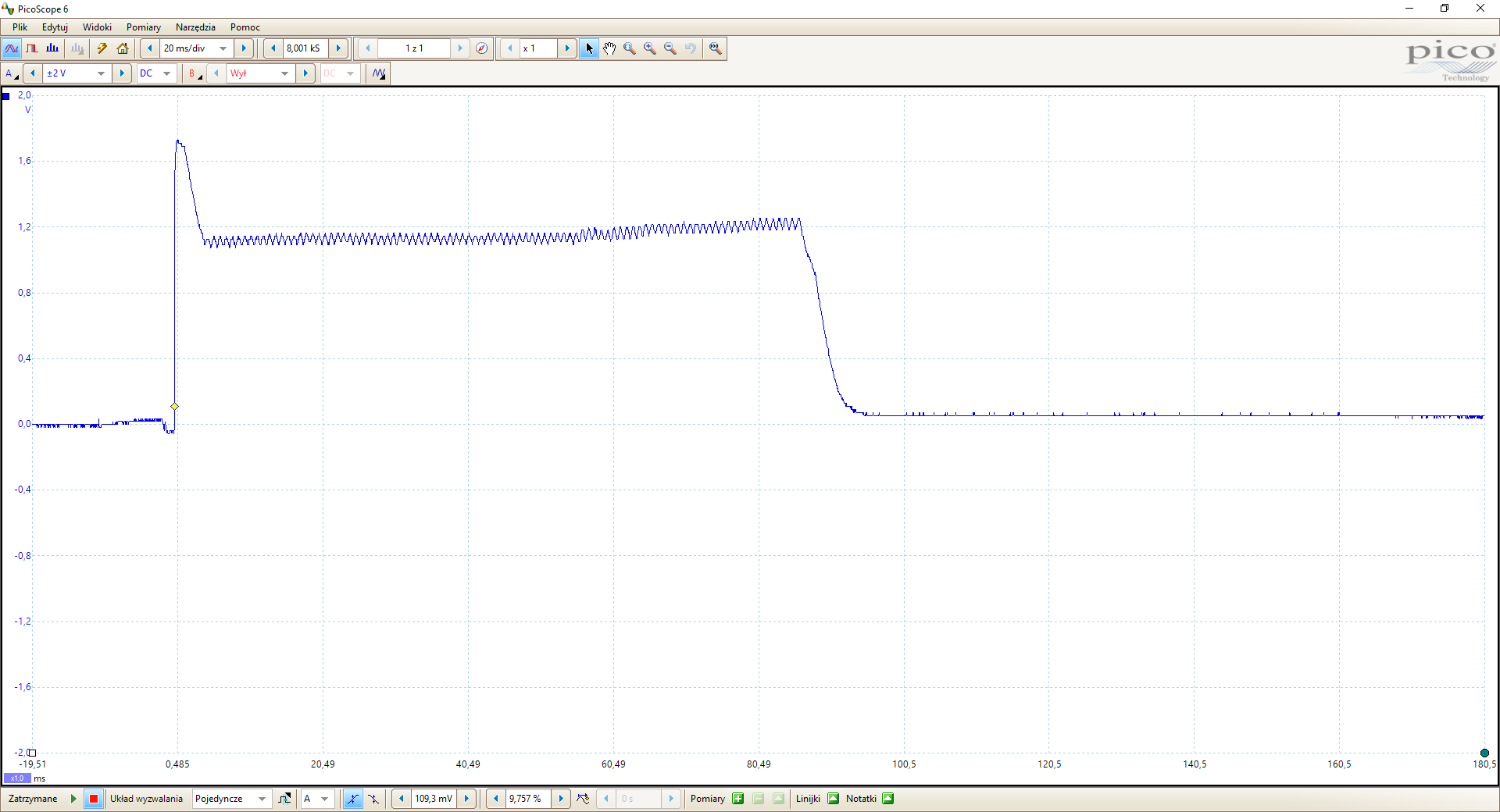Click the yellow trigger marker diamond
The height and width of the screenshot is (812, 1500).
pos(174,406)
